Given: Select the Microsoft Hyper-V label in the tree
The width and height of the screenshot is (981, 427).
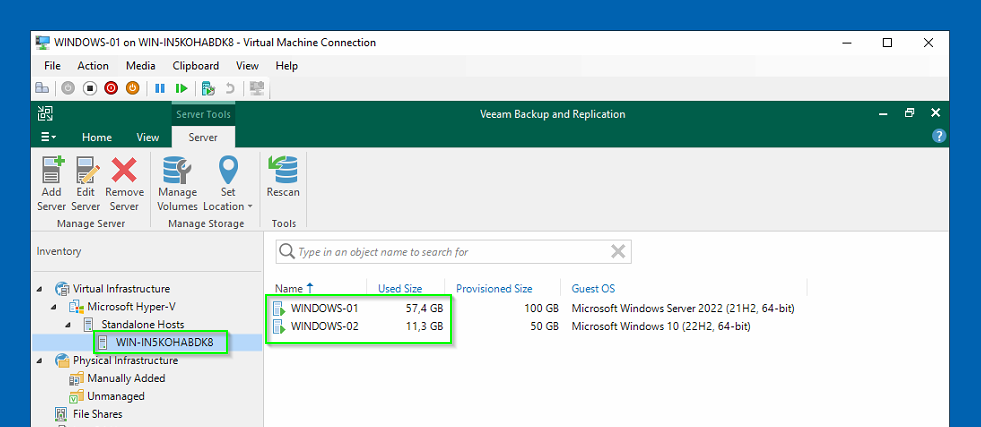Looking at the screenshot, I should 133,306.
